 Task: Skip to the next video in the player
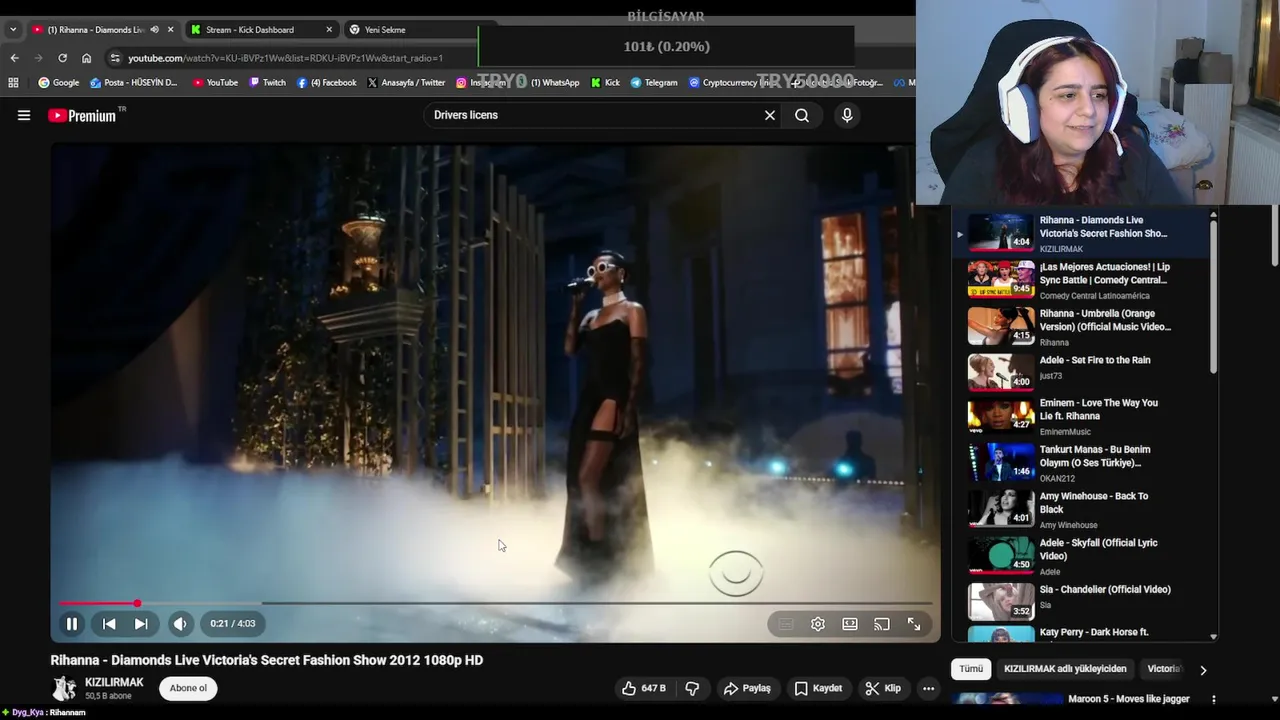(x=141, y=624)
